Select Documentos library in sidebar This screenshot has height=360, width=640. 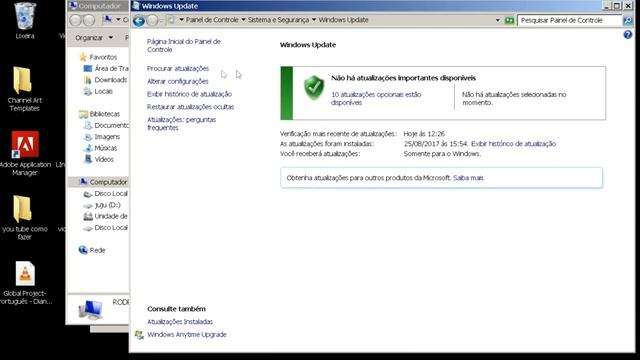(x=111, y=125)
